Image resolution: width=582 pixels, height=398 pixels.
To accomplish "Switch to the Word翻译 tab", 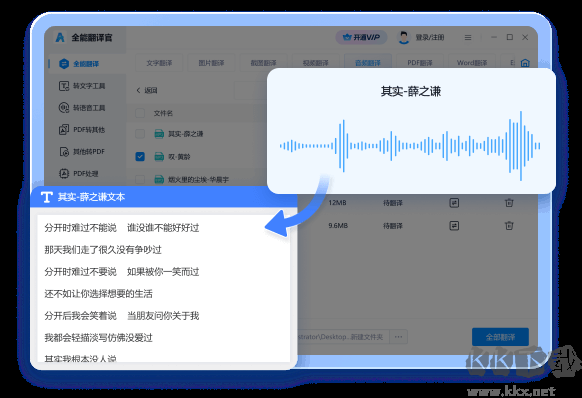I will (472, 63).
